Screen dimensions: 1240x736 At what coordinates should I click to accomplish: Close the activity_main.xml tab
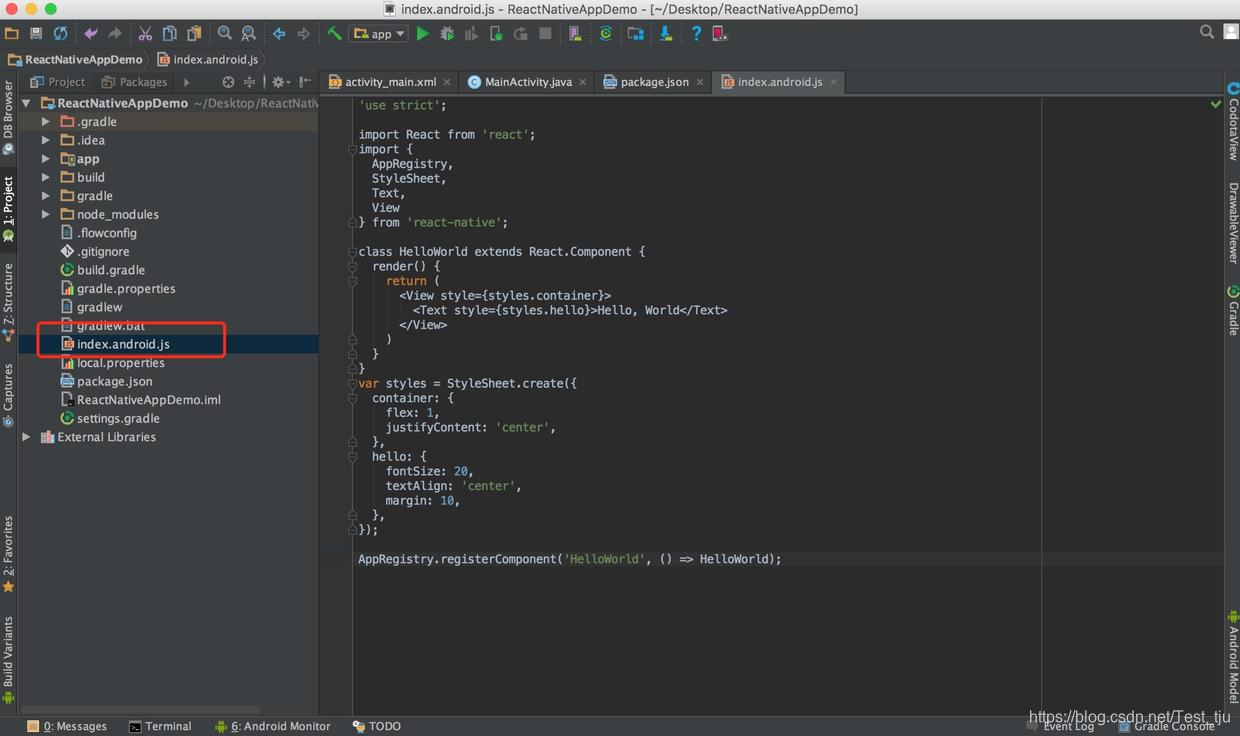(x=447, y=82)
